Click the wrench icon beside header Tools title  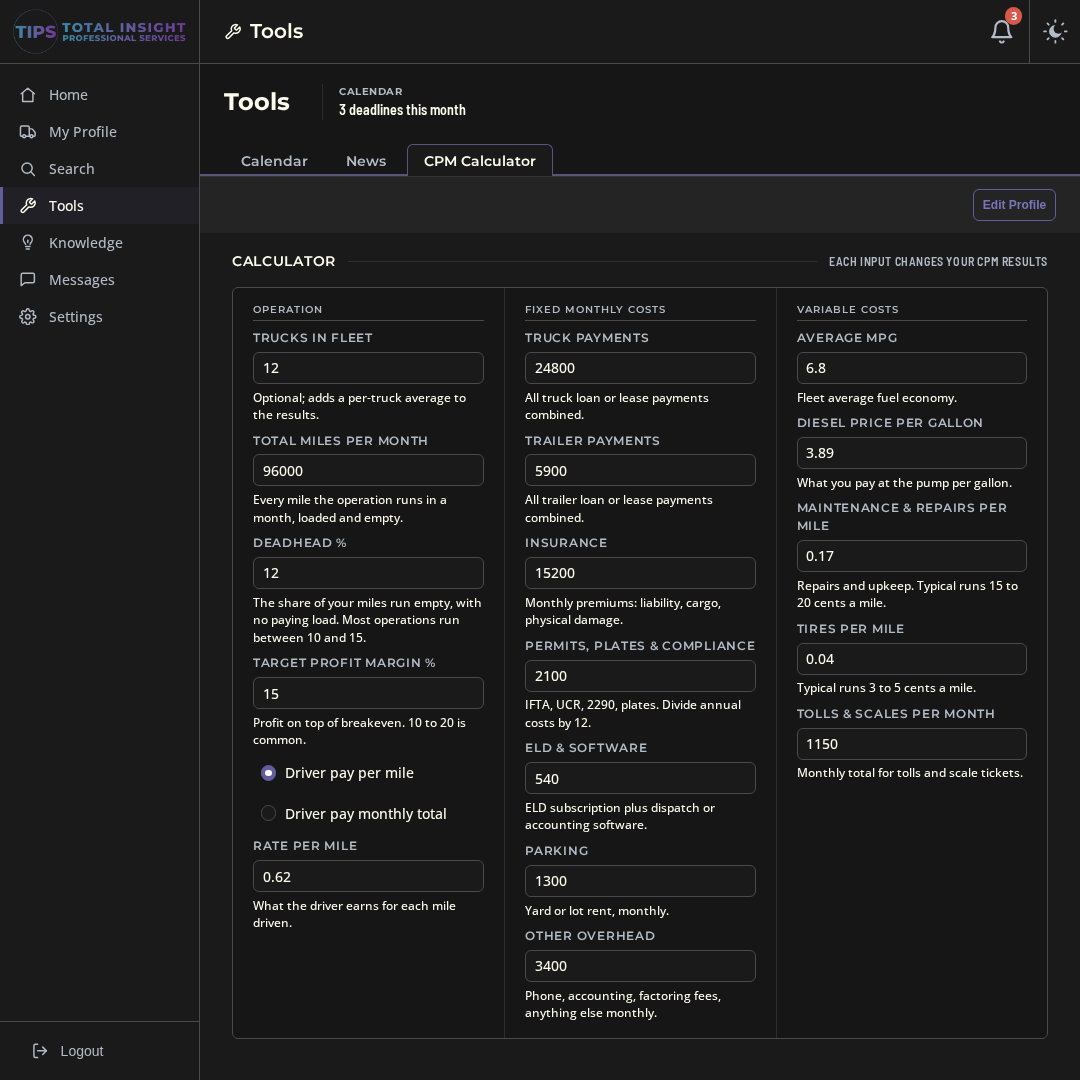click(233, 32)
